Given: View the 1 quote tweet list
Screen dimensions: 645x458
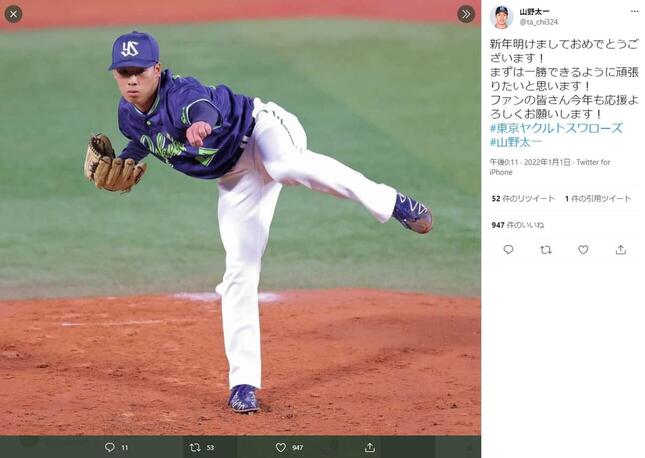Looking at the screenshot, I should click(598, 199).
